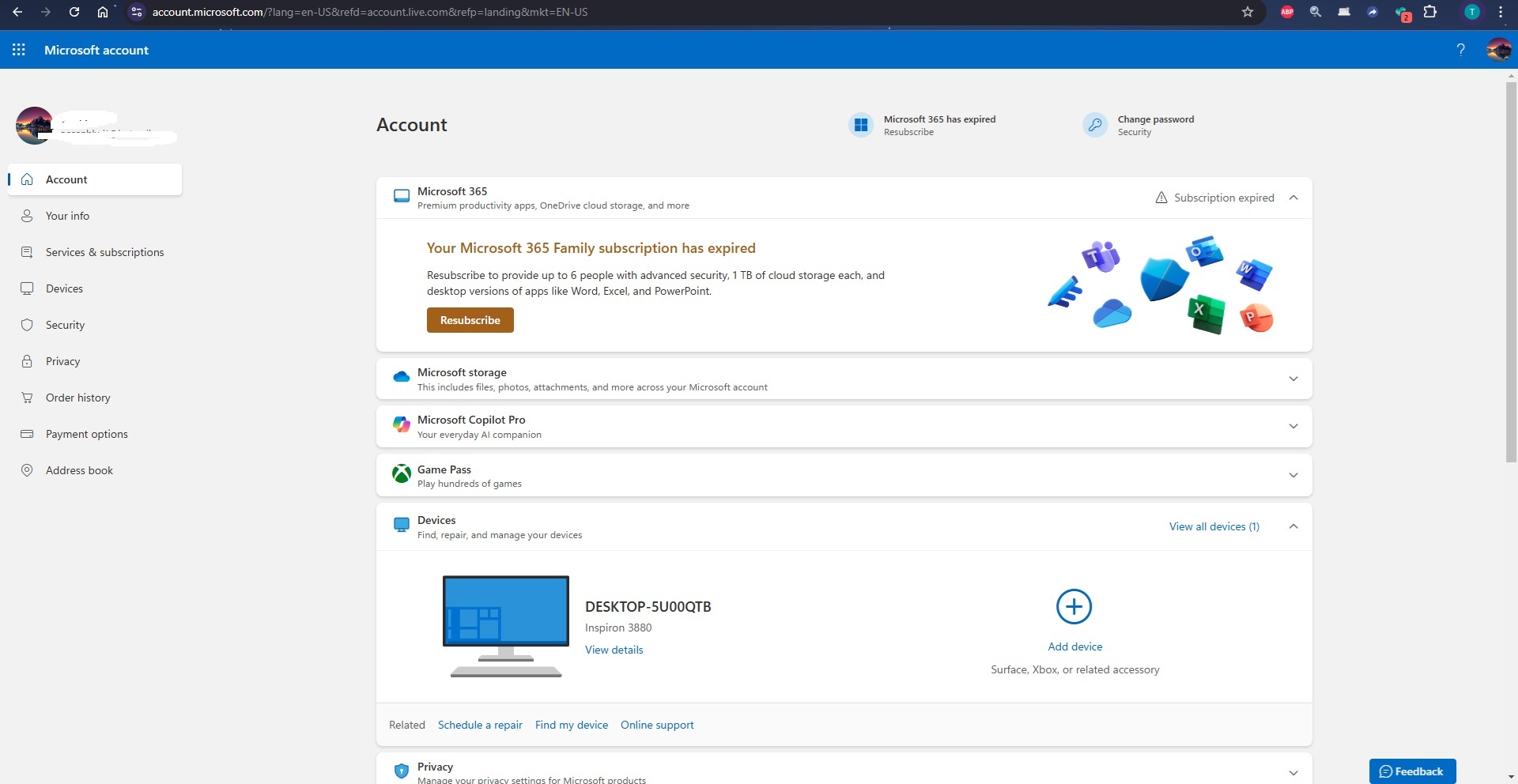This screenshot has height=784, width=1518.
Task: Click the Schedule a repair link
Action: coord(480,725)
